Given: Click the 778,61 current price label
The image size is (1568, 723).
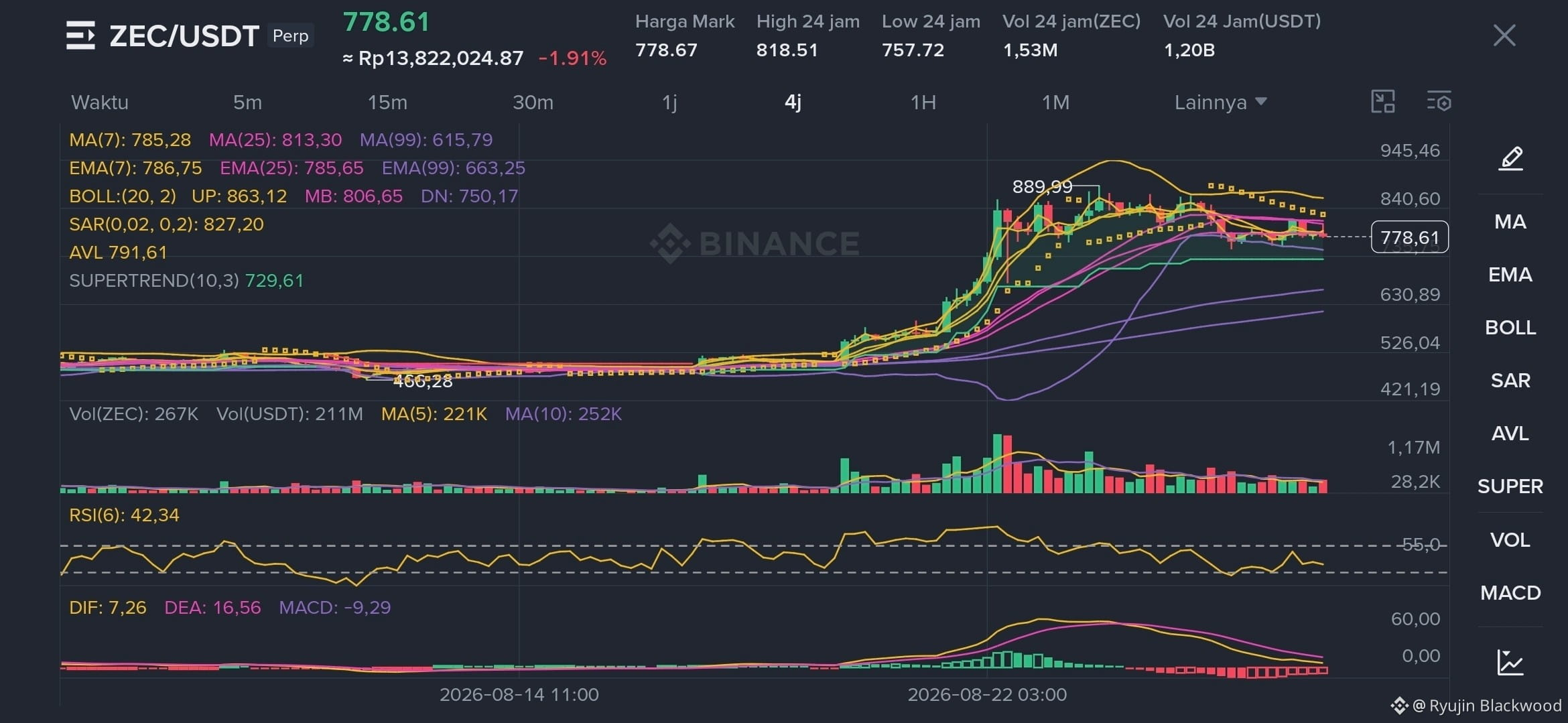Looking at the screenshot, I should click(1410, 237).
